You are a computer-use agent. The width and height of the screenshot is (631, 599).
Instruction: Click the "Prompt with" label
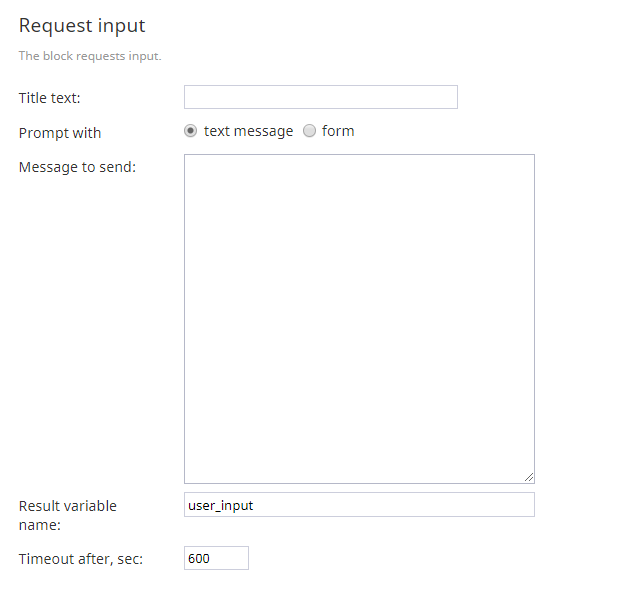[x=60, y=133]
